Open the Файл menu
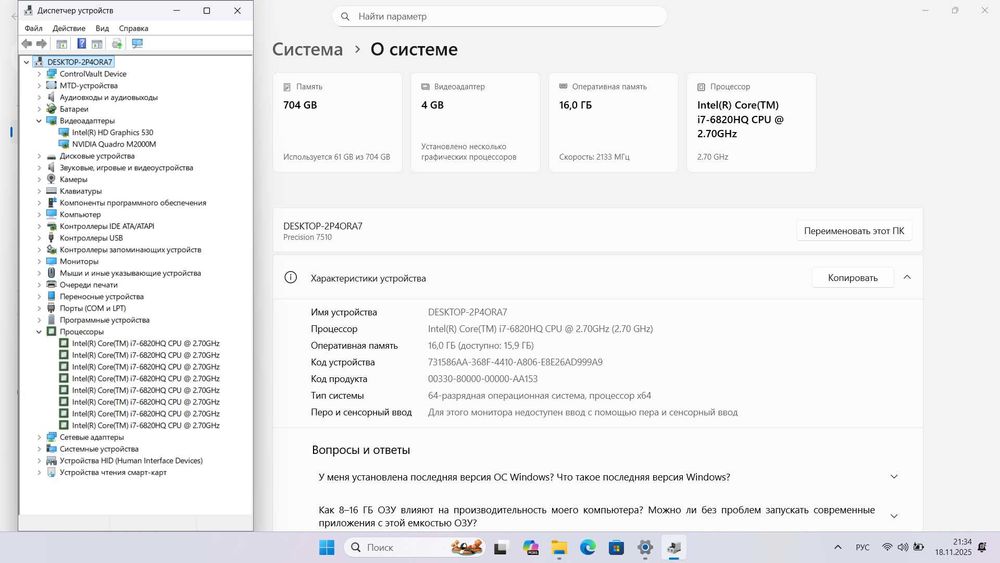Image resolution: width=1000 pixels, height=563 pixels. 33,28
